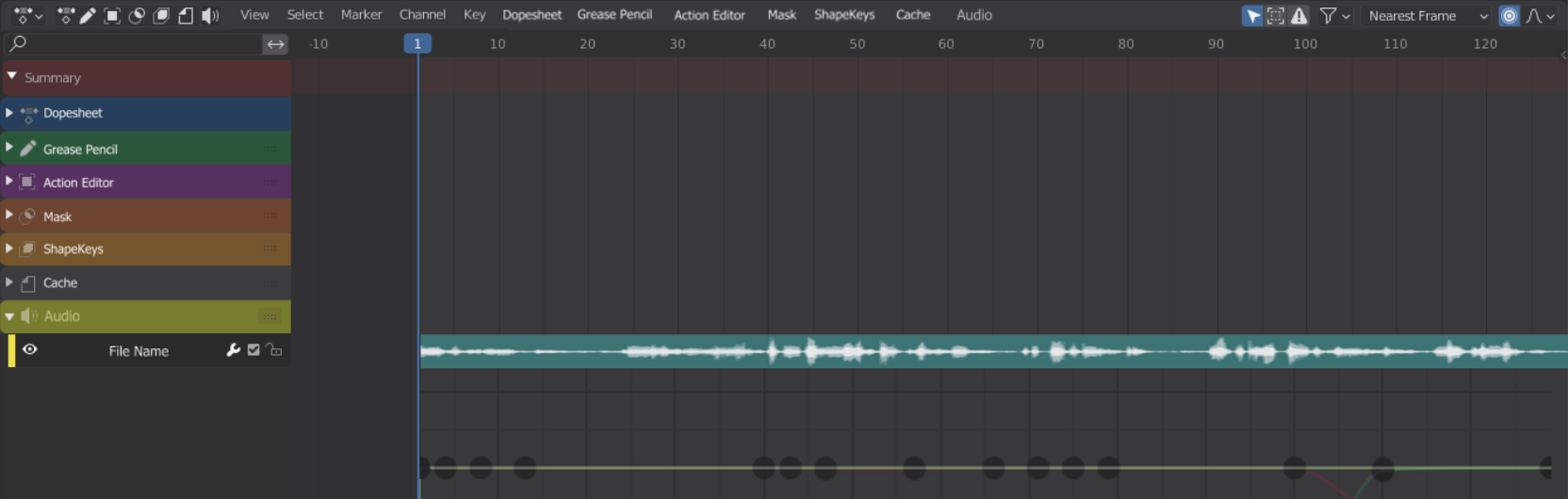Select the Grease Pencil mode pencil icon
The height and width of the screenshot is (499, 1568).
(88, 15)
